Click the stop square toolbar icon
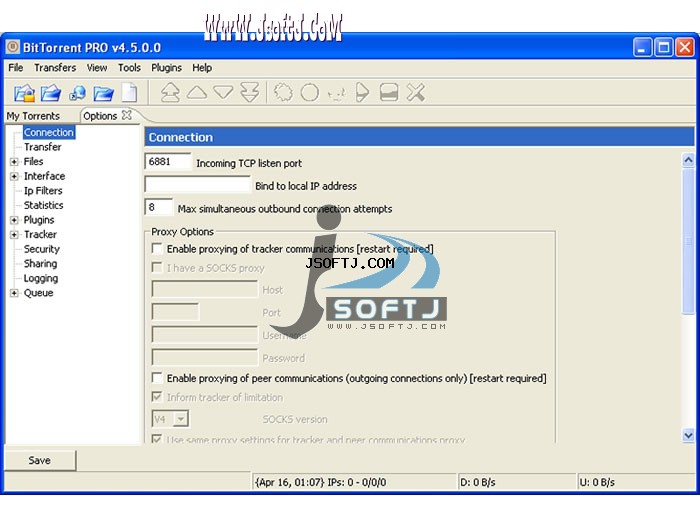The image size is (700, 525). coord(389,92)
